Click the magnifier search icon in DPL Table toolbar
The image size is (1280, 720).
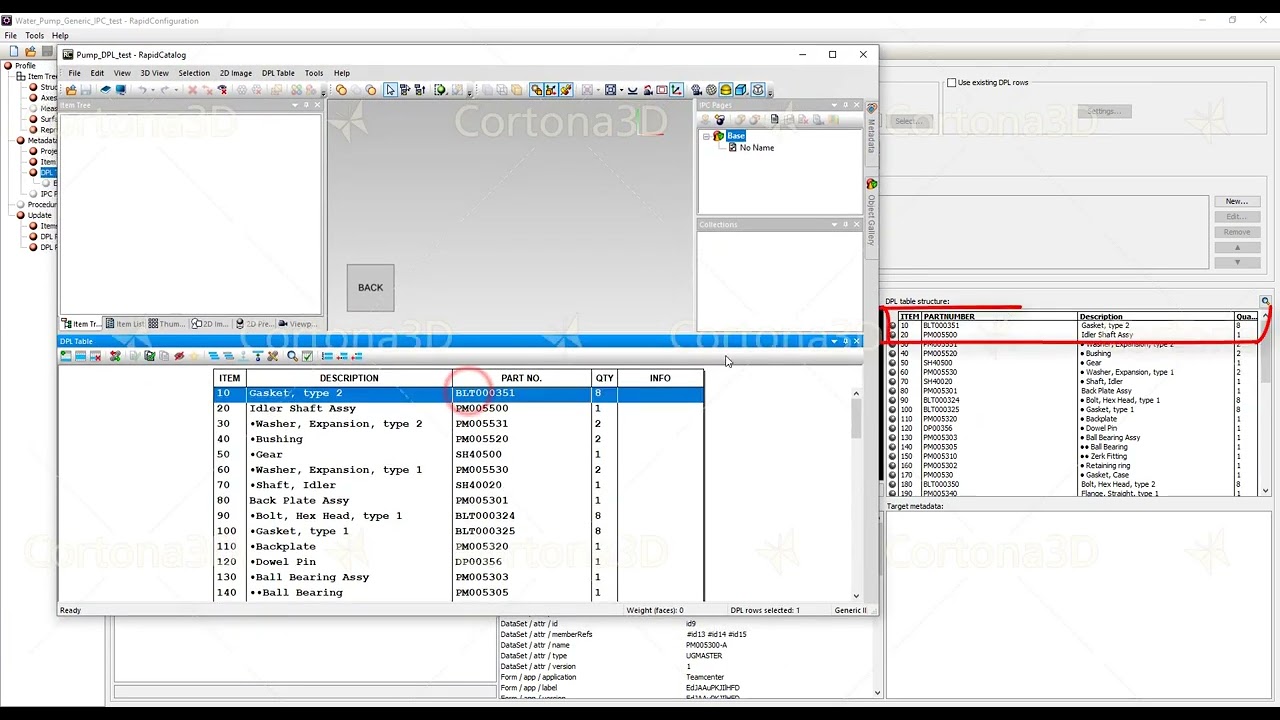pyautogui.click(x=292, y=356)
